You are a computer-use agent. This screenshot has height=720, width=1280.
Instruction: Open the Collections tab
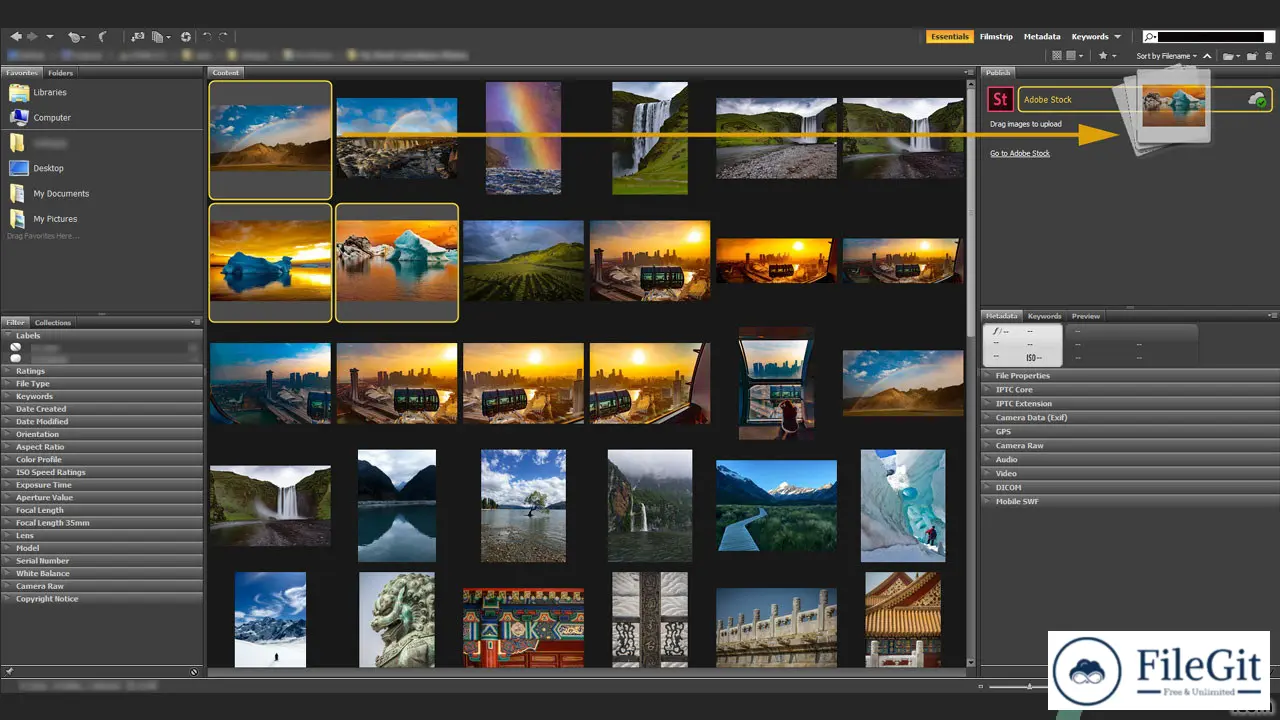click(53, 322)
